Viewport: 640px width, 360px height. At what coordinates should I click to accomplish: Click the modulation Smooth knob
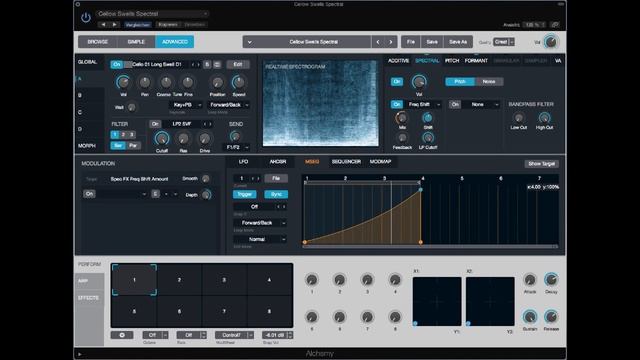pos(206,179)
